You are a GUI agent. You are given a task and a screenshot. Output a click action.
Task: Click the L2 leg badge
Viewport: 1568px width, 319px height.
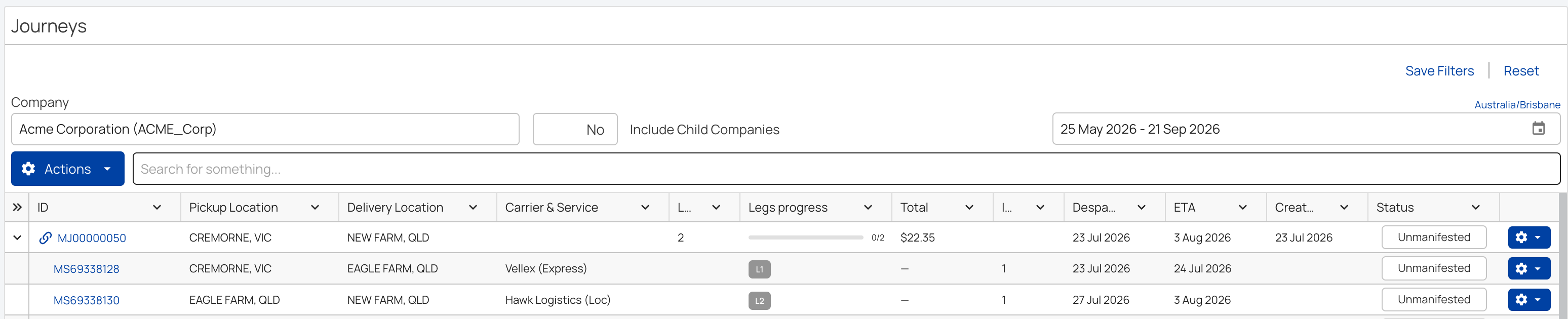pos(759,300)
